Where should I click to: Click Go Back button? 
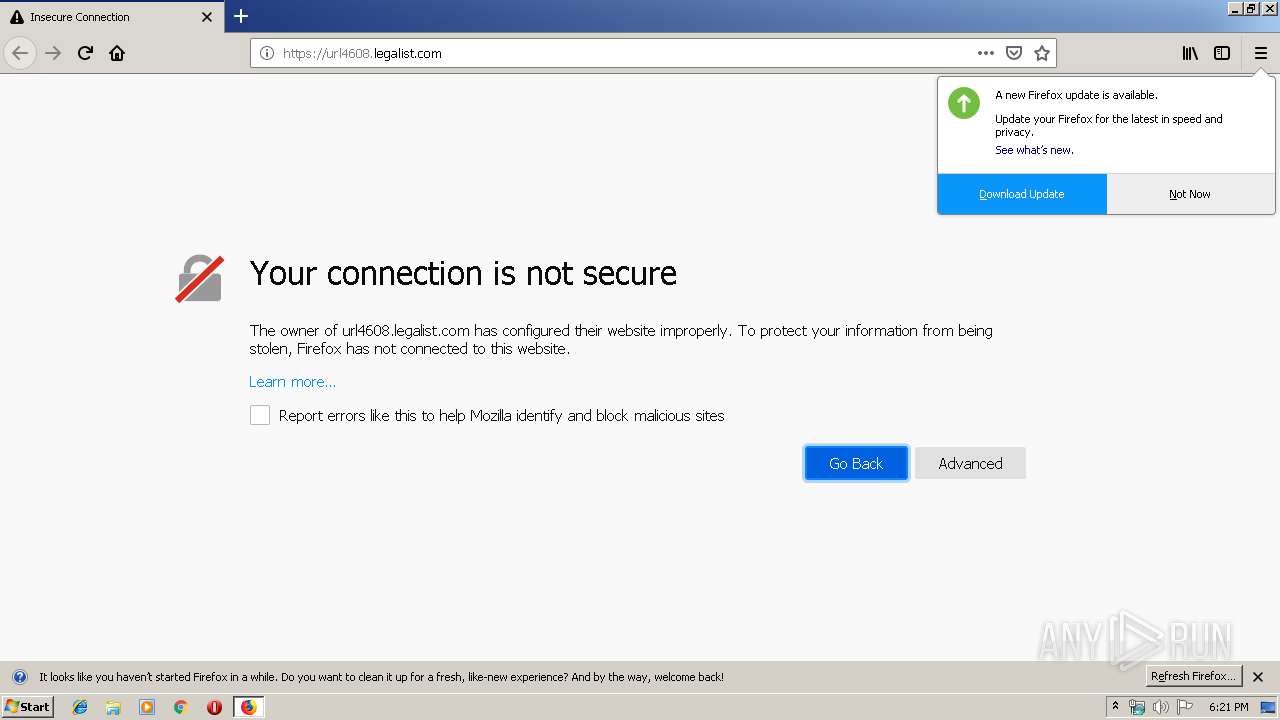coord(856,463)
